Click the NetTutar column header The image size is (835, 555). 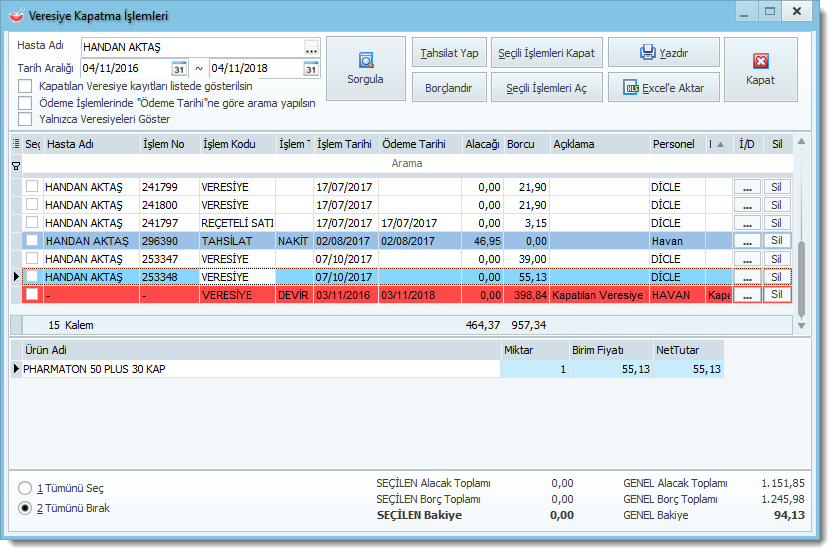click(x=689, y=350)
